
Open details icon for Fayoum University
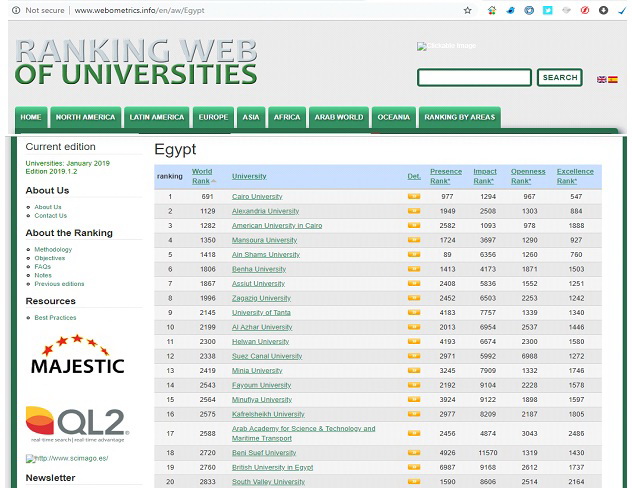pyautogui.click(x=414, y=385)
